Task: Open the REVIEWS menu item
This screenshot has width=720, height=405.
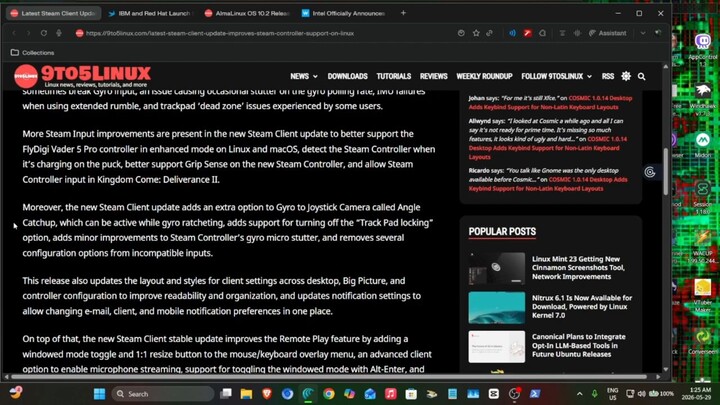Action: click(433, 76)
